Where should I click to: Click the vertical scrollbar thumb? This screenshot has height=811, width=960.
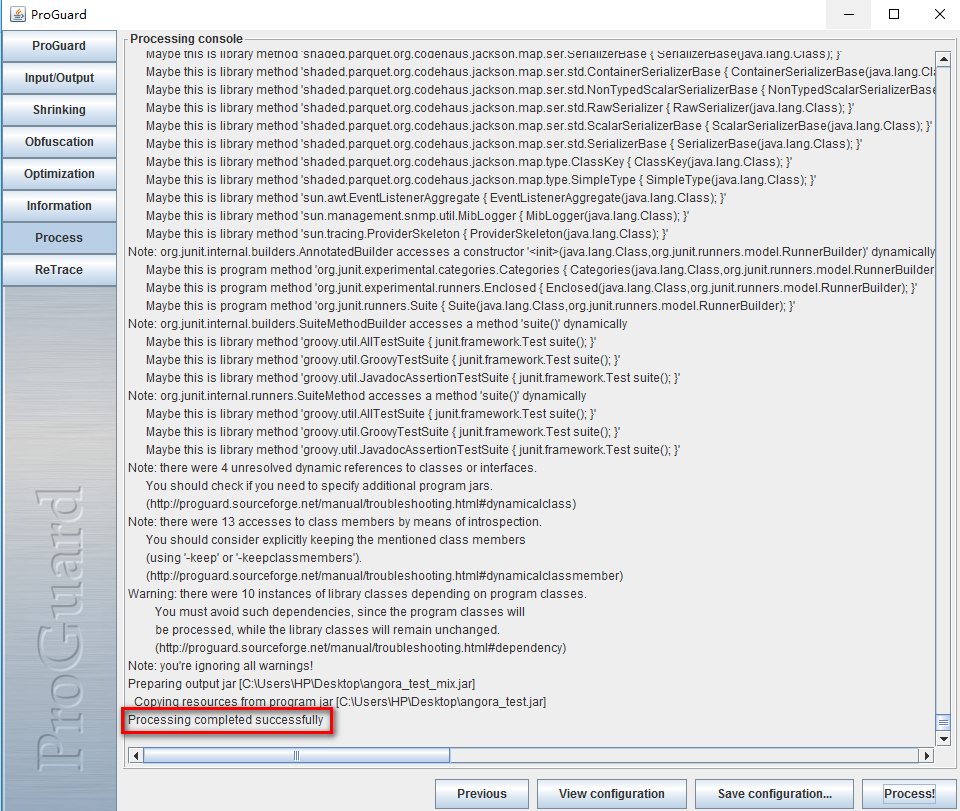[x=943, y=722]
